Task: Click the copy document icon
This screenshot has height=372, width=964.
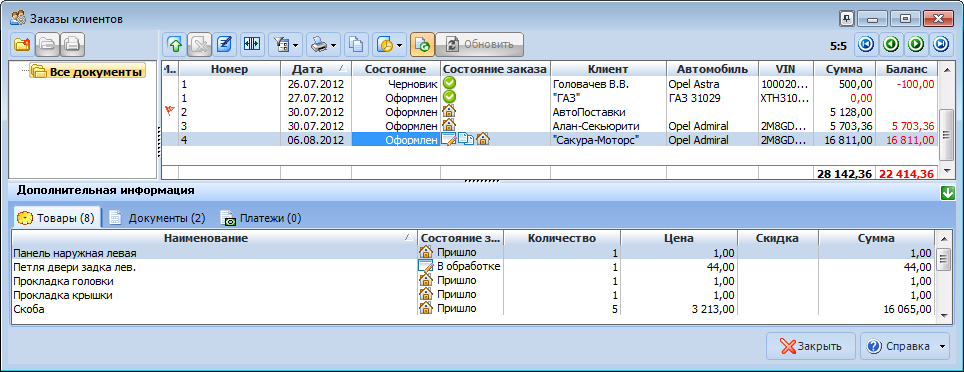Action: point(357,44)
